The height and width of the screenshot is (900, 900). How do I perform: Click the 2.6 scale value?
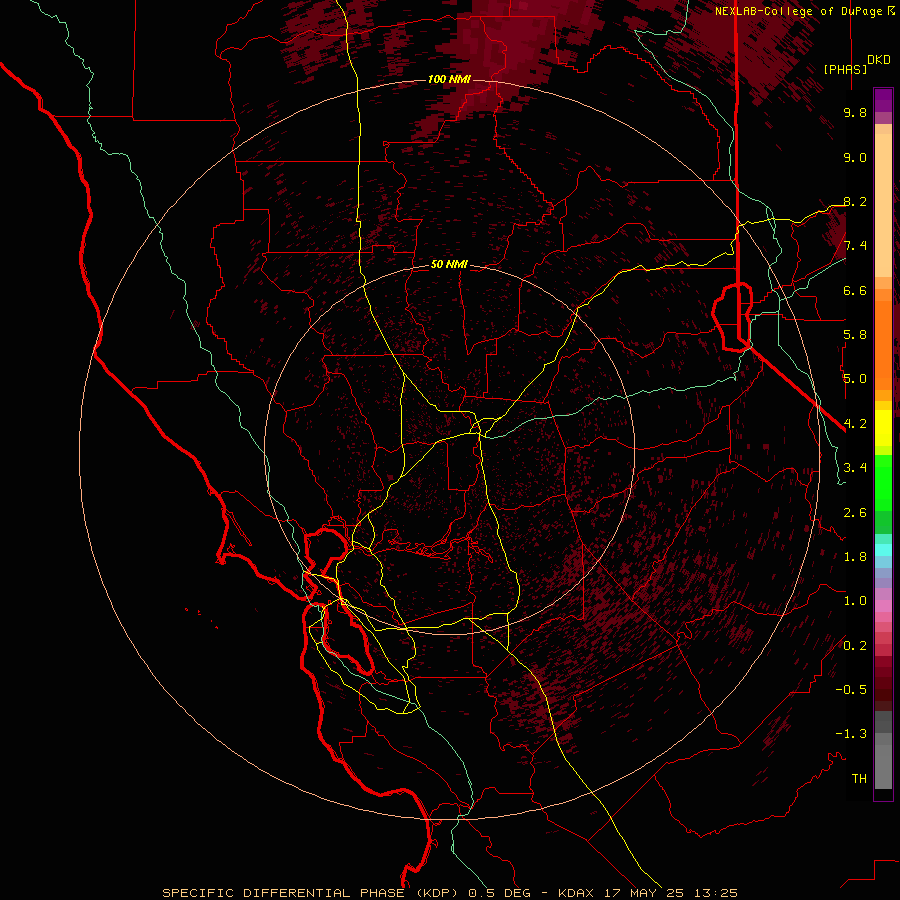tap(855, 513)
